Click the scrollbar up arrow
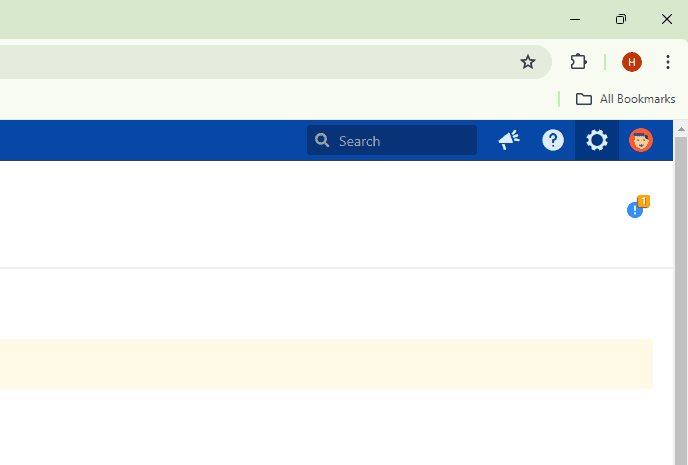 [681, 129]
